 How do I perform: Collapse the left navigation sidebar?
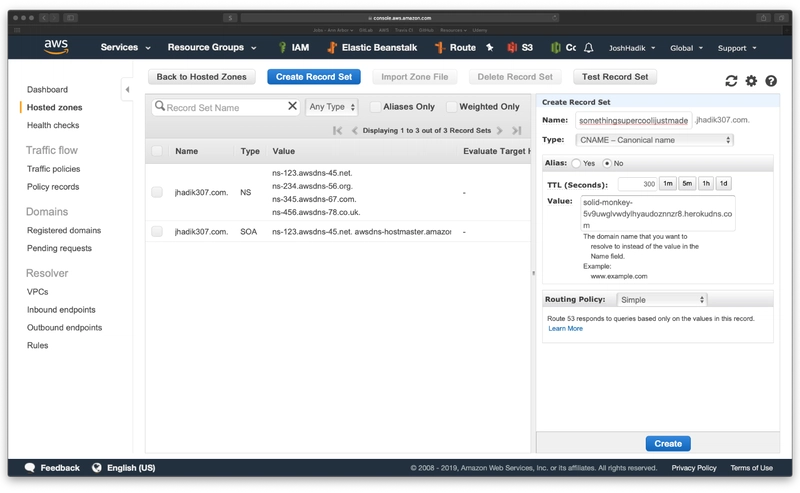[x=127, y=90]
